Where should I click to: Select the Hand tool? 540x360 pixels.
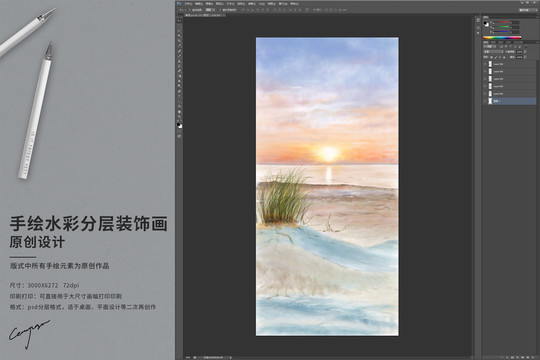(179, 112)
